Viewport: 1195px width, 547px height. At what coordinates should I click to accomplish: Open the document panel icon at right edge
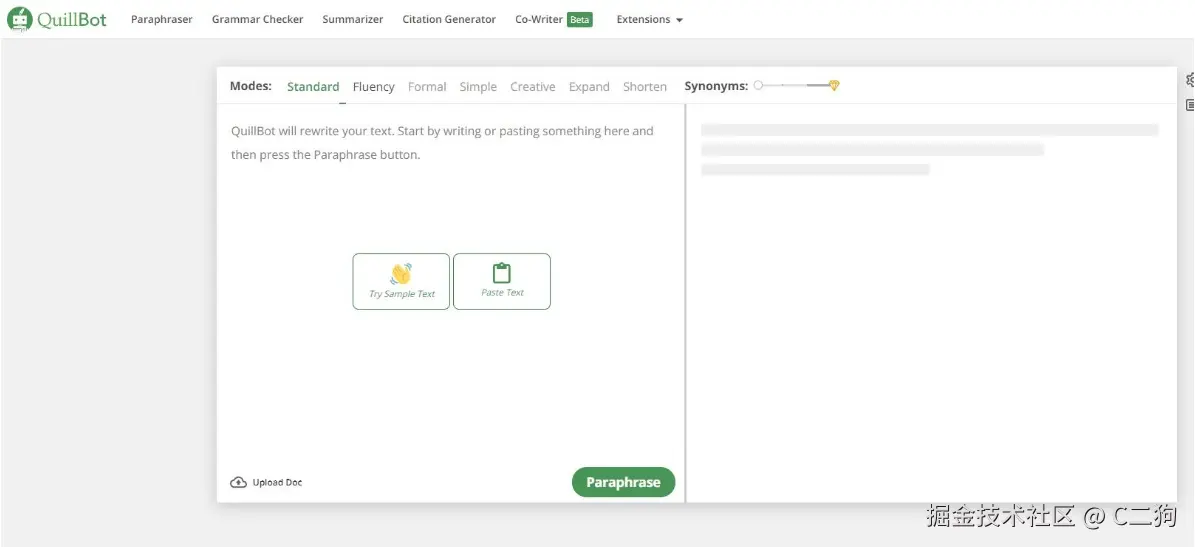[1190, 105]
